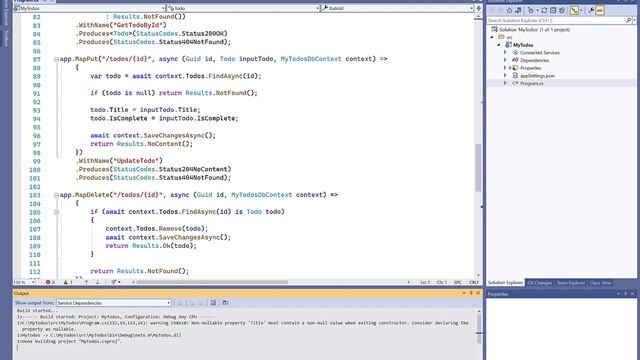Collapse the MyTodos project node

coord(499,45)
